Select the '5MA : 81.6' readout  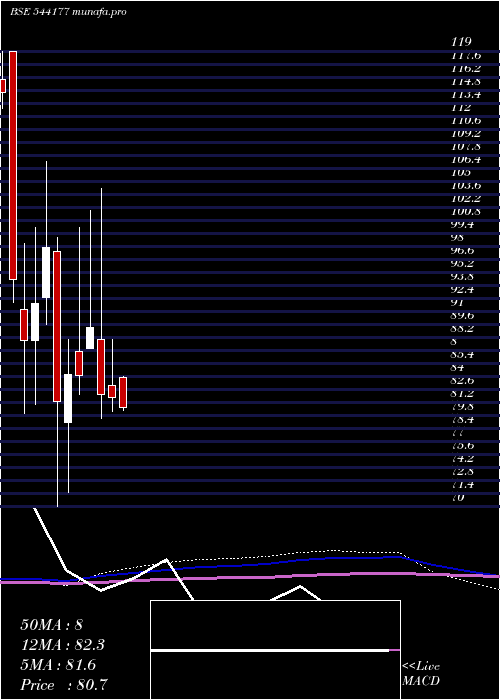click(58, 665)
